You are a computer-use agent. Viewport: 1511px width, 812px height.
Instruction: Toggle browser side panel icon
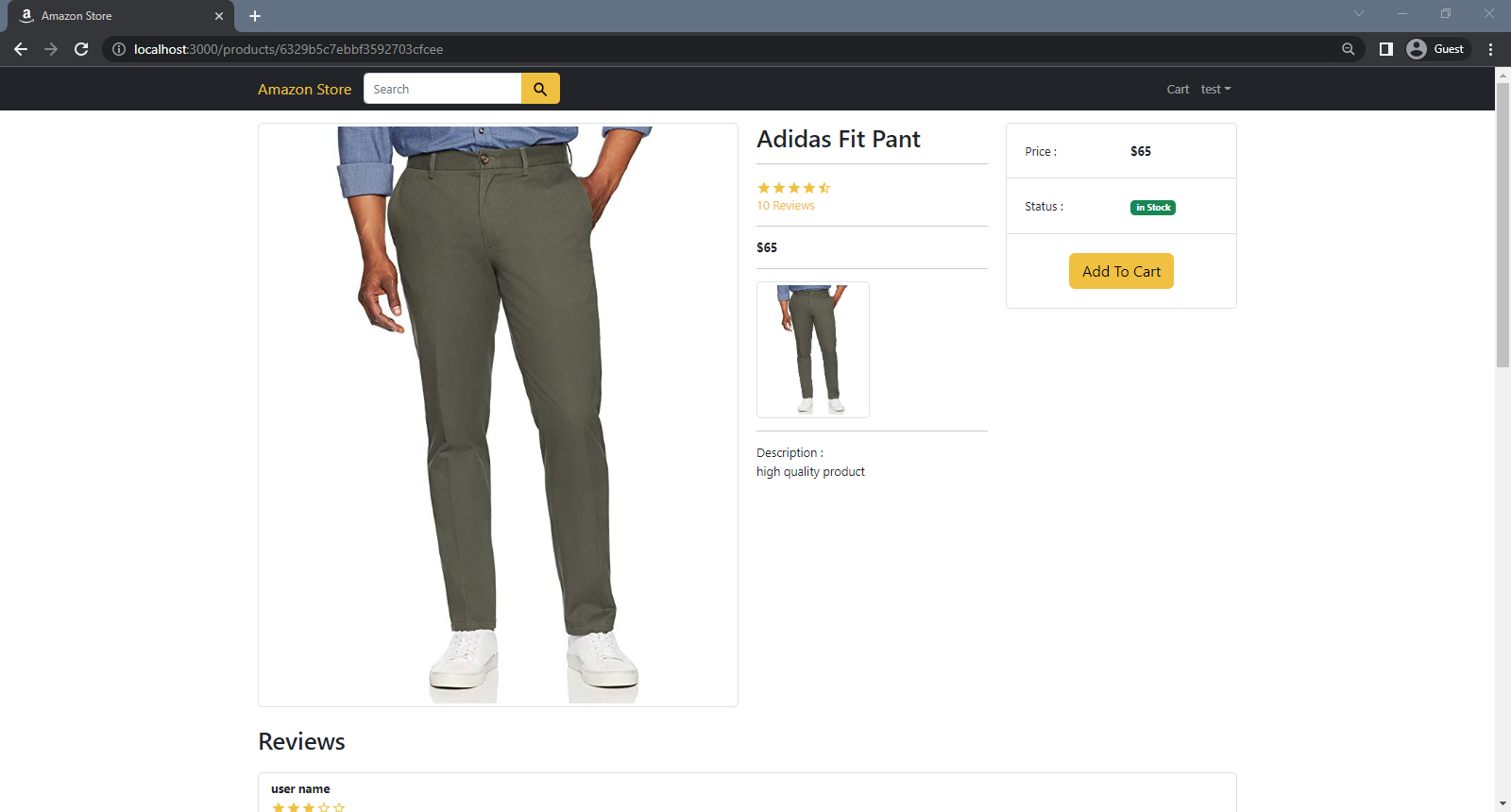tap(1386, 49)
